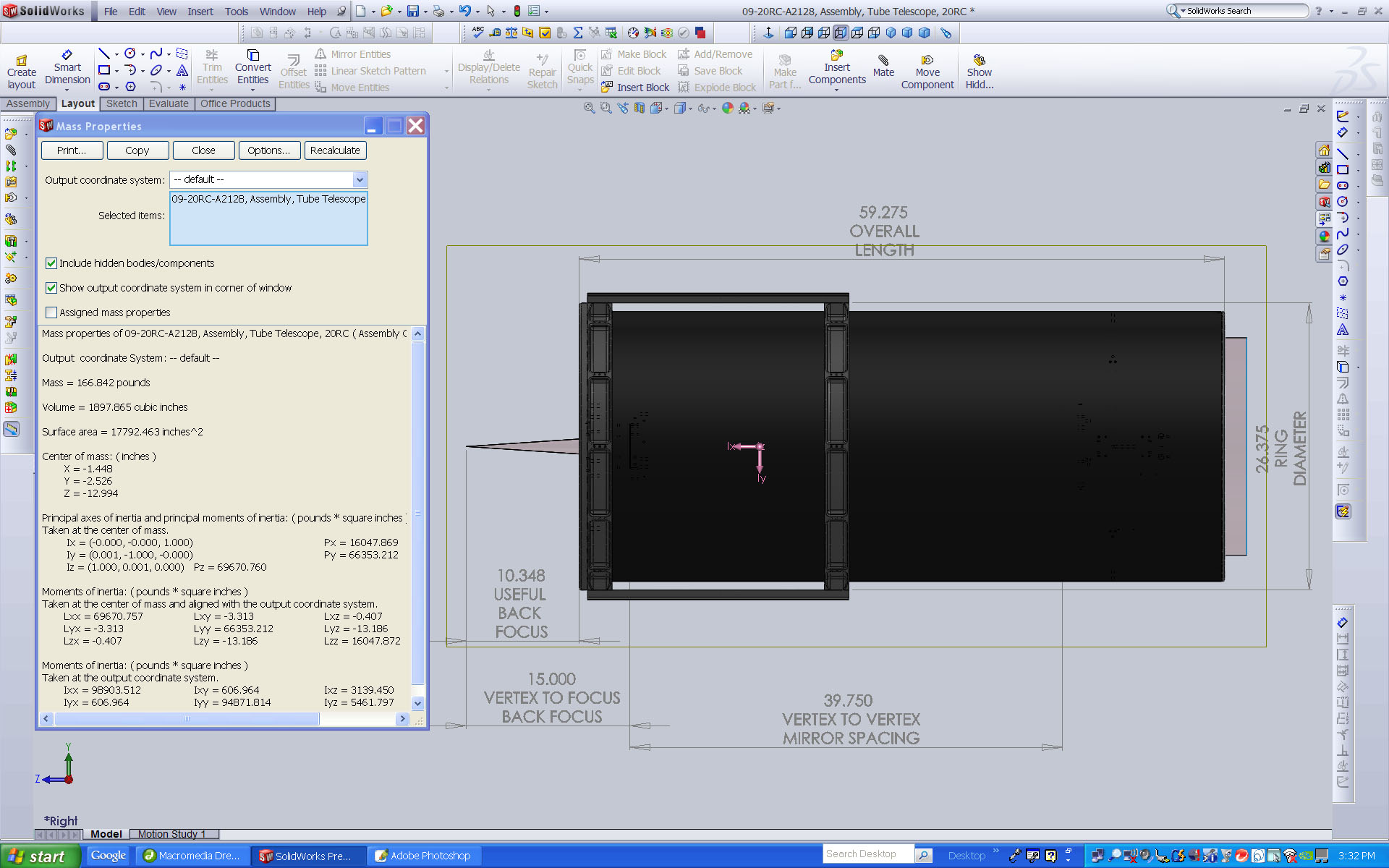Image resolution: width=1389 pixels, height=868 pixels.
Task: Expand the Smart Dimension dropdown arrow
Action: point(67,90)
